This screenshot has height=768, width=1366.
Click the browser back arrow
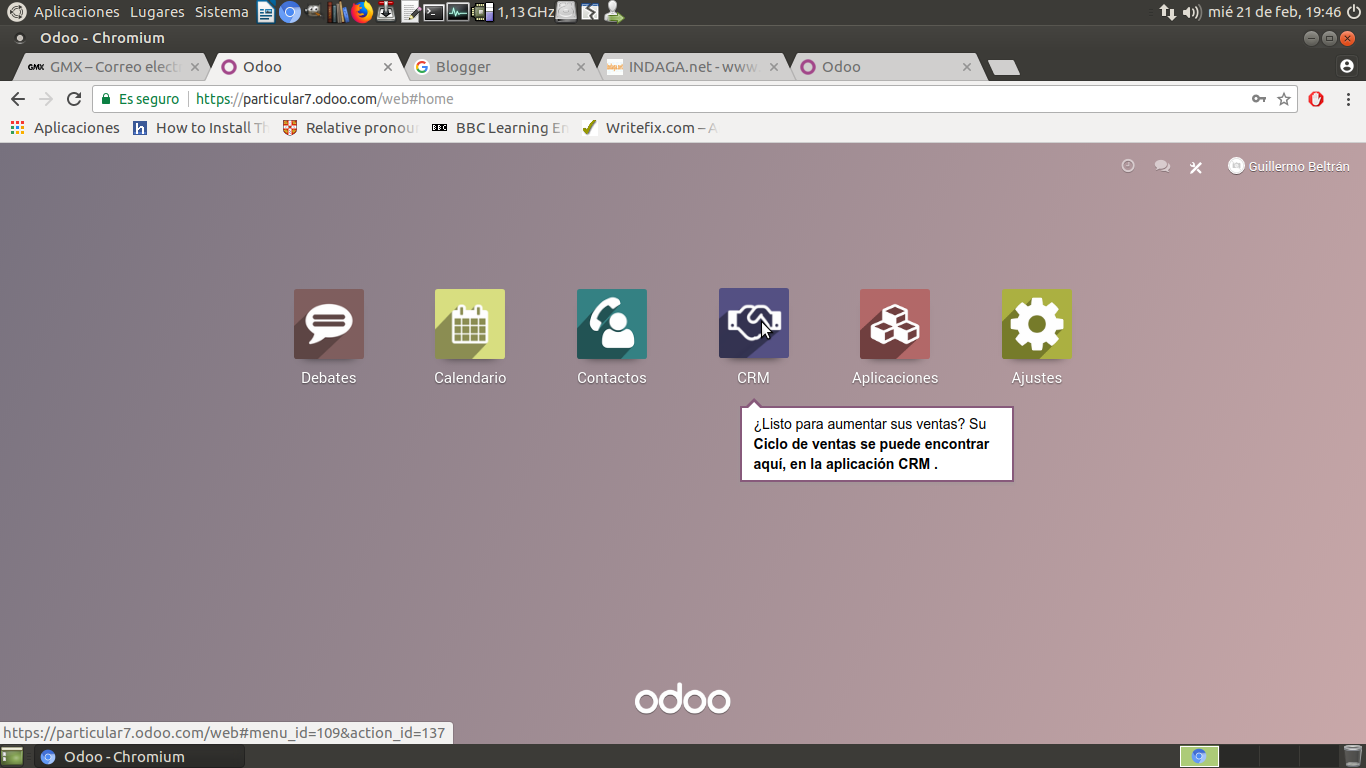pos(18,99)
